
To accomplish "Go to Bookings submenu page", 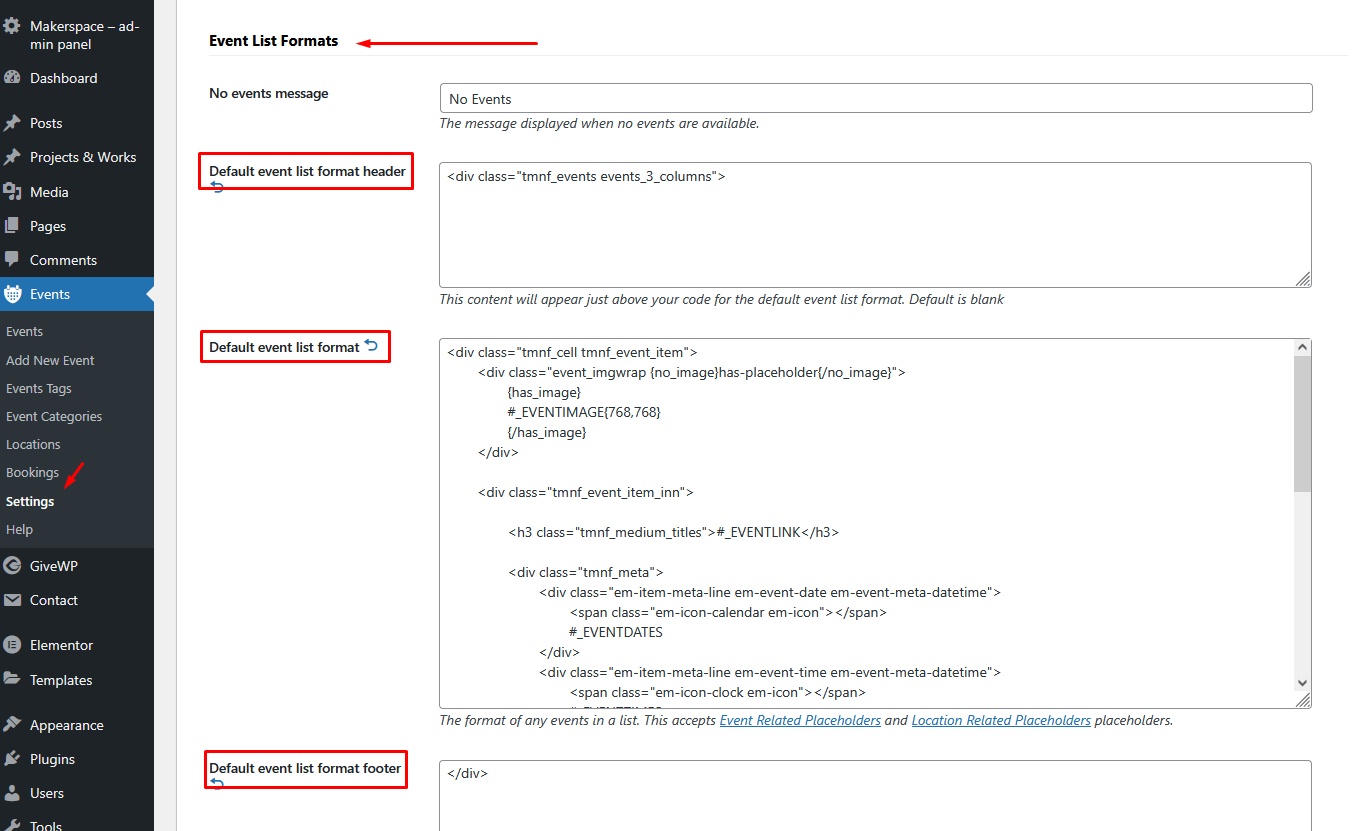I will tap(32, 472).
